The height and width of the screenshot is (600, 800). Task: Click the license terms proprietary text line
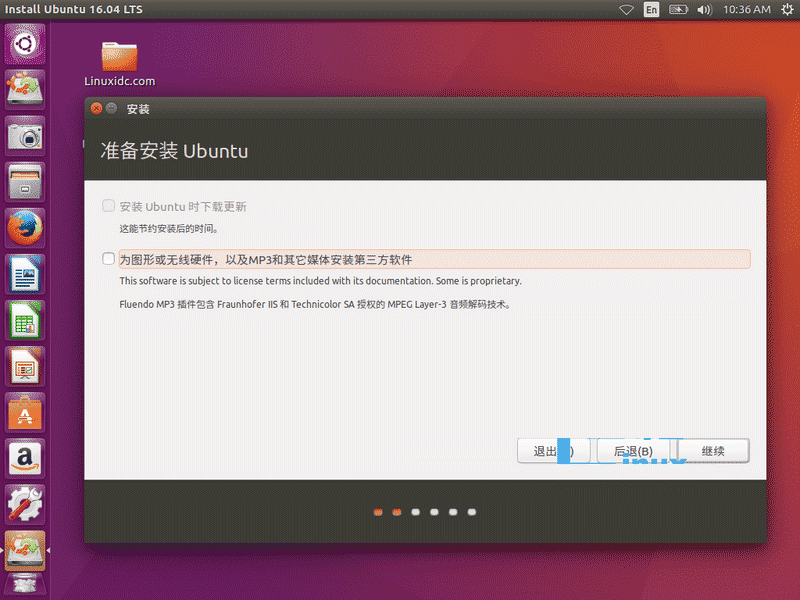pyautogui.click(x=320, y=281)
